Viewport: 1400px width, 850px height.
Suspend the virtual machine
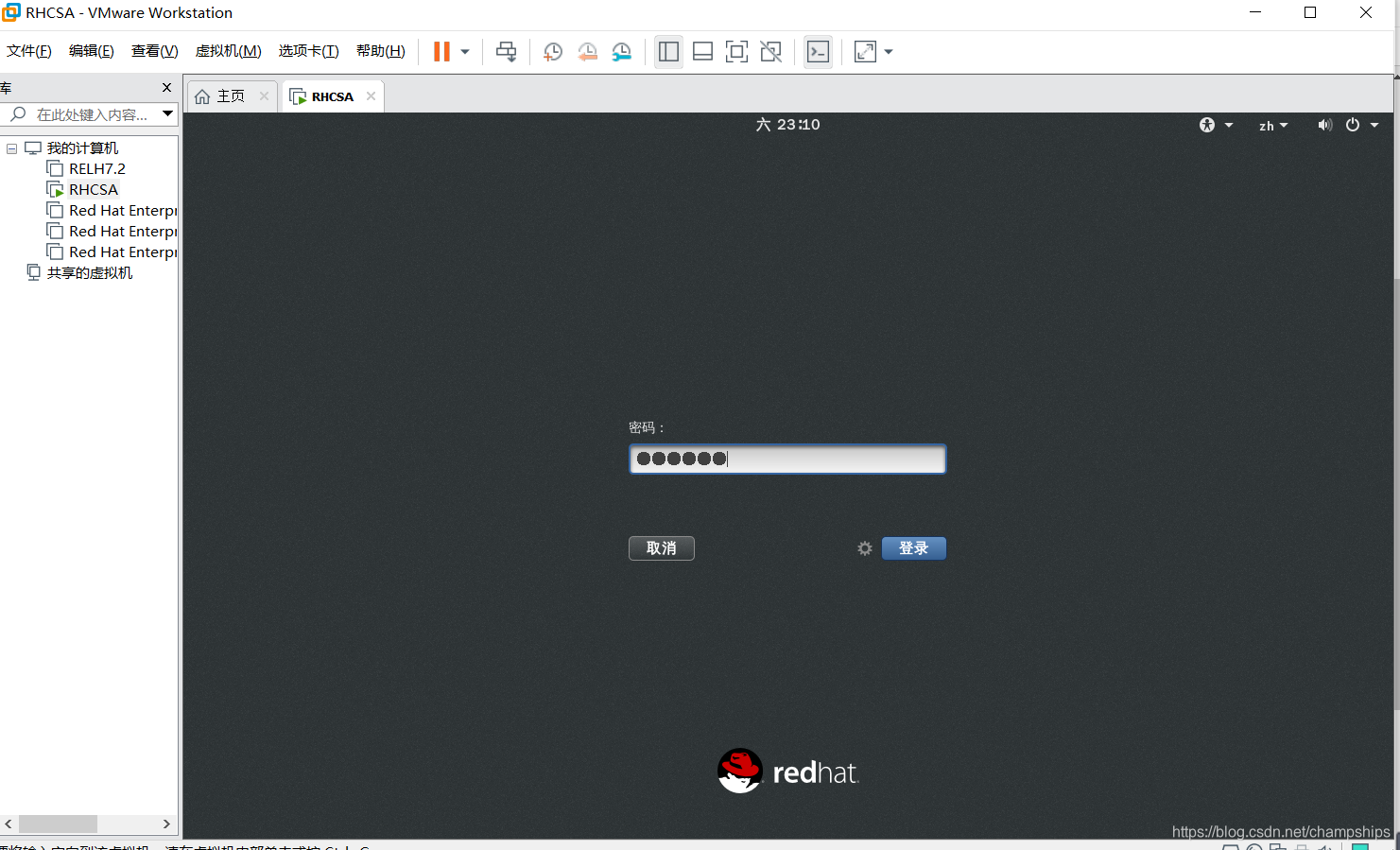click(x=441, y=52)
